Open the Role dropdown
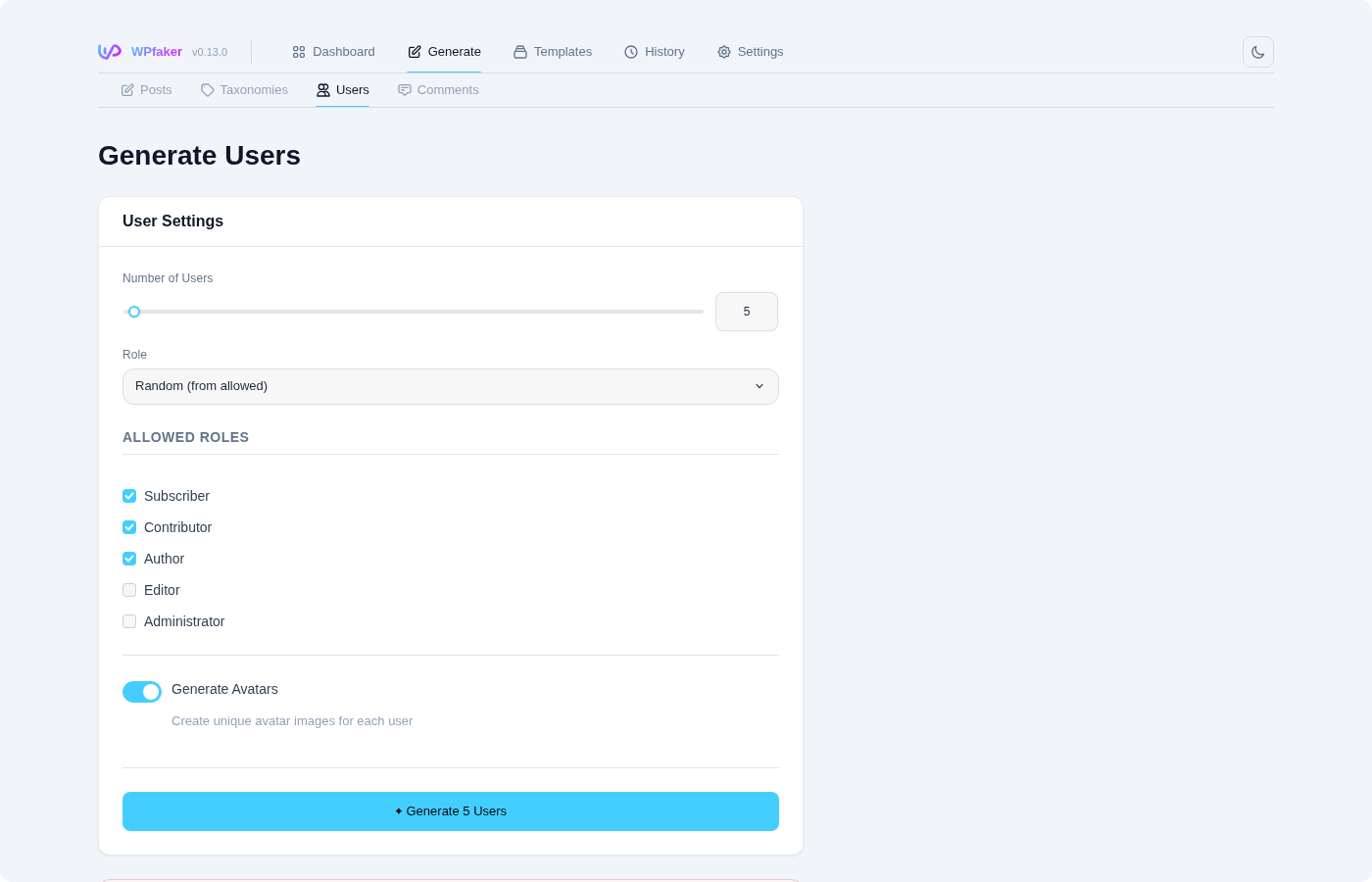1372x882 pixels. 450,386
